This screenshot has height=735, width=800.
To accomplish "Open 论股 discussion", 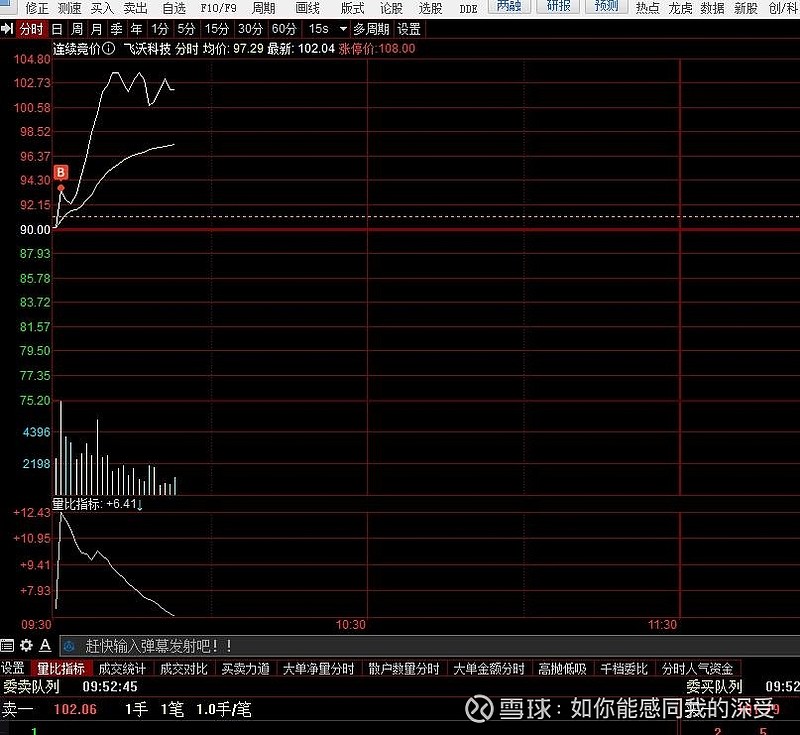I will (x=391, y=8).
